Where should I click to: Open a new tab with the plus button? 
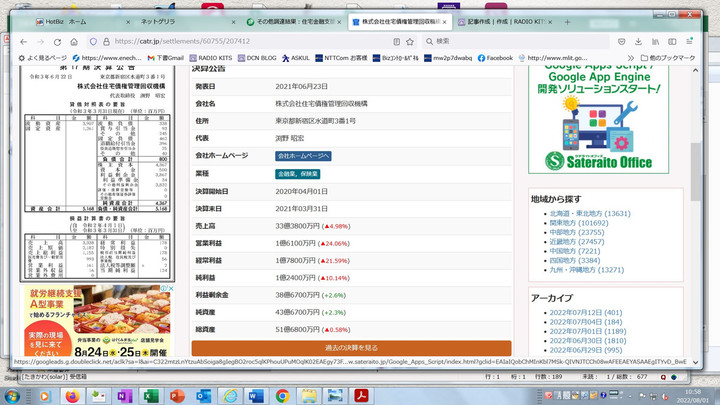click(565, 20)
